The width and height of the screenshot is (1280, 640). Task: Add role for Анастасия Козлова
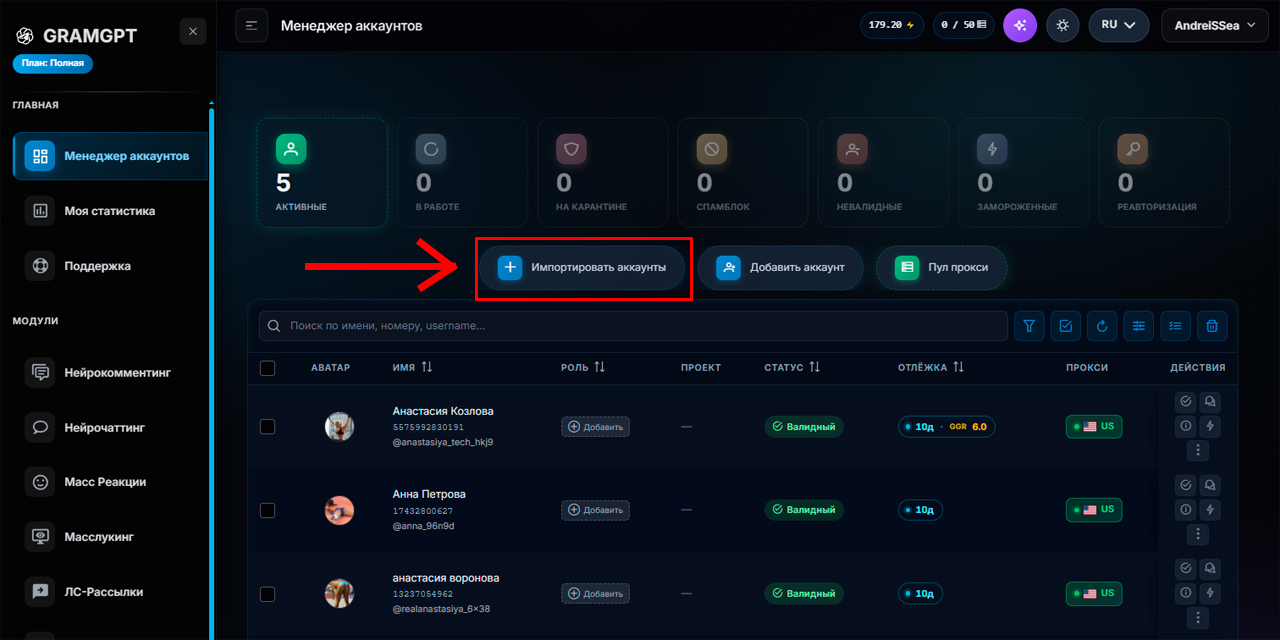pyautogui.click(x=595, y=427)
